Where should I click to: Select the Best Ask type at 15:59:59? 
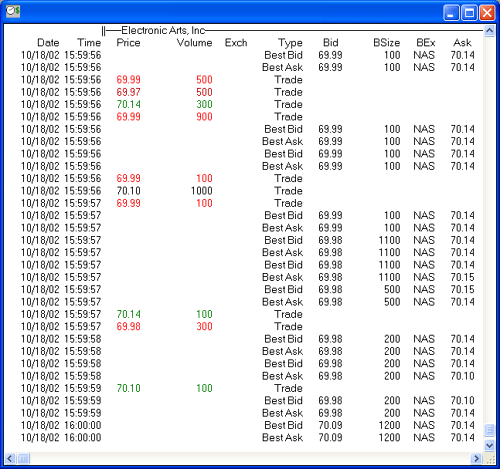pos(283,413)
